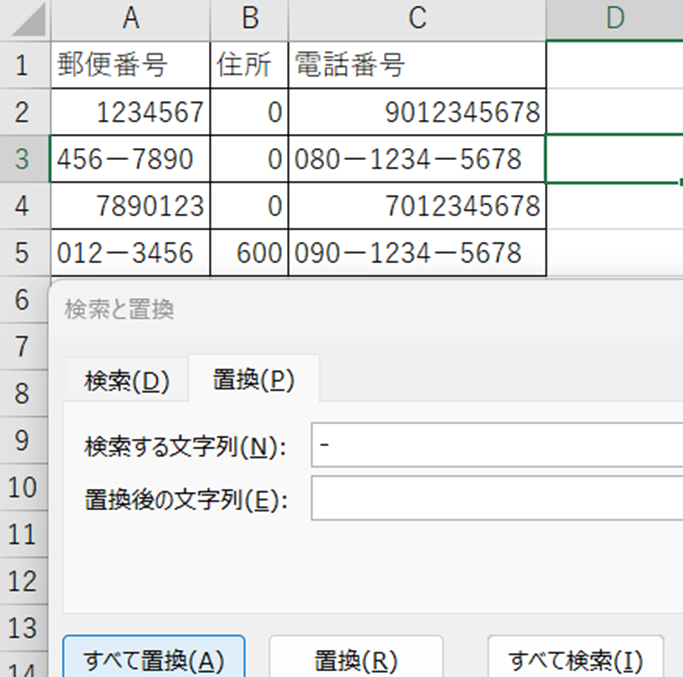
Task: Click the 郵便番号 header cell
Action: [130, 66]
